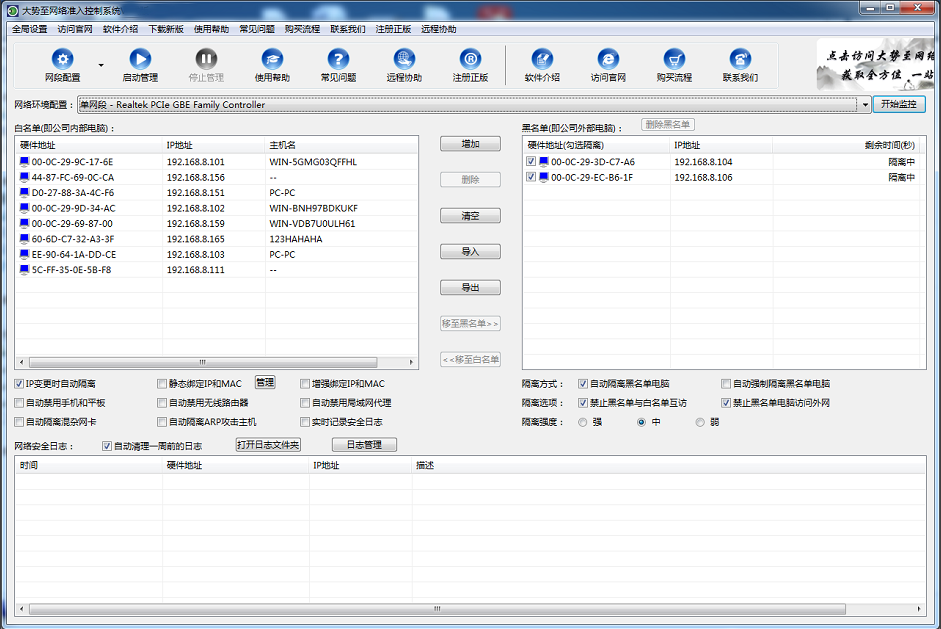Enable 增强绑定IP和MAC checkbox

[x=305, y=384]
